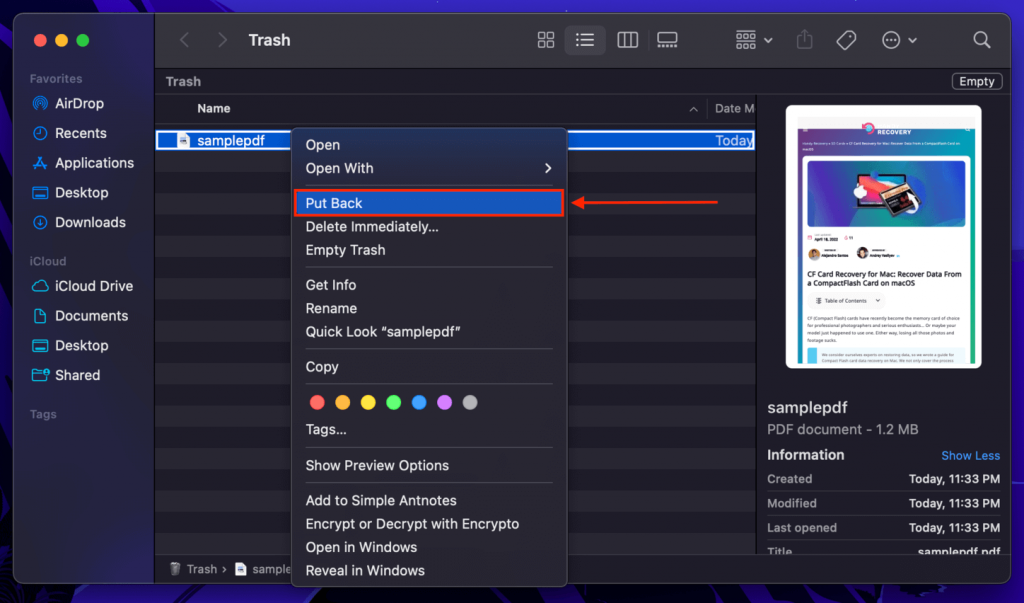Open the Finder search icon

[x=981, y=40]
